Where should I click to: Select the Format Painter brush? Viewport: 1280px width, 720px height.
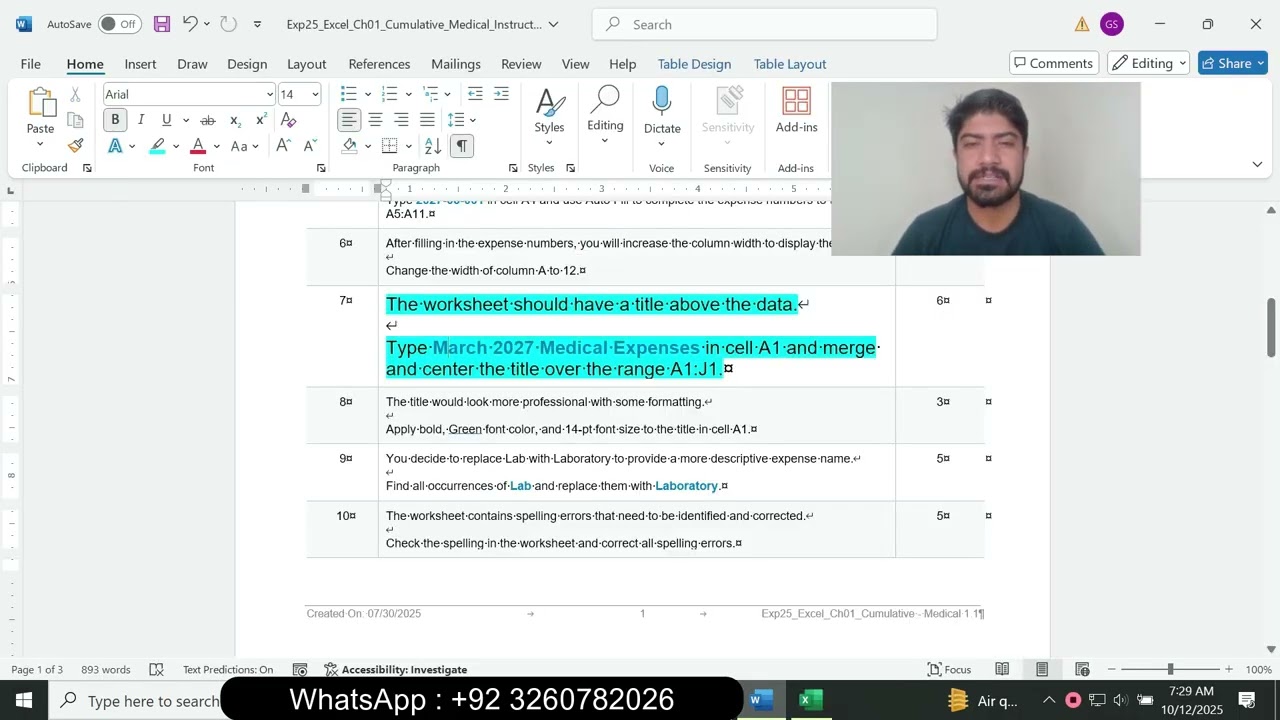pos(75,145)
